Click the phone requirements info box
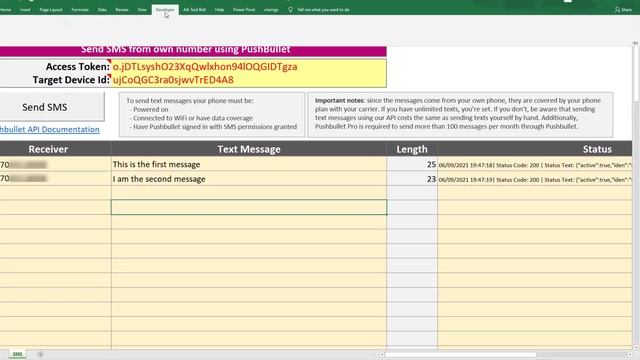The width and height of the screenshot is (640, 360). tap(212, 114)
